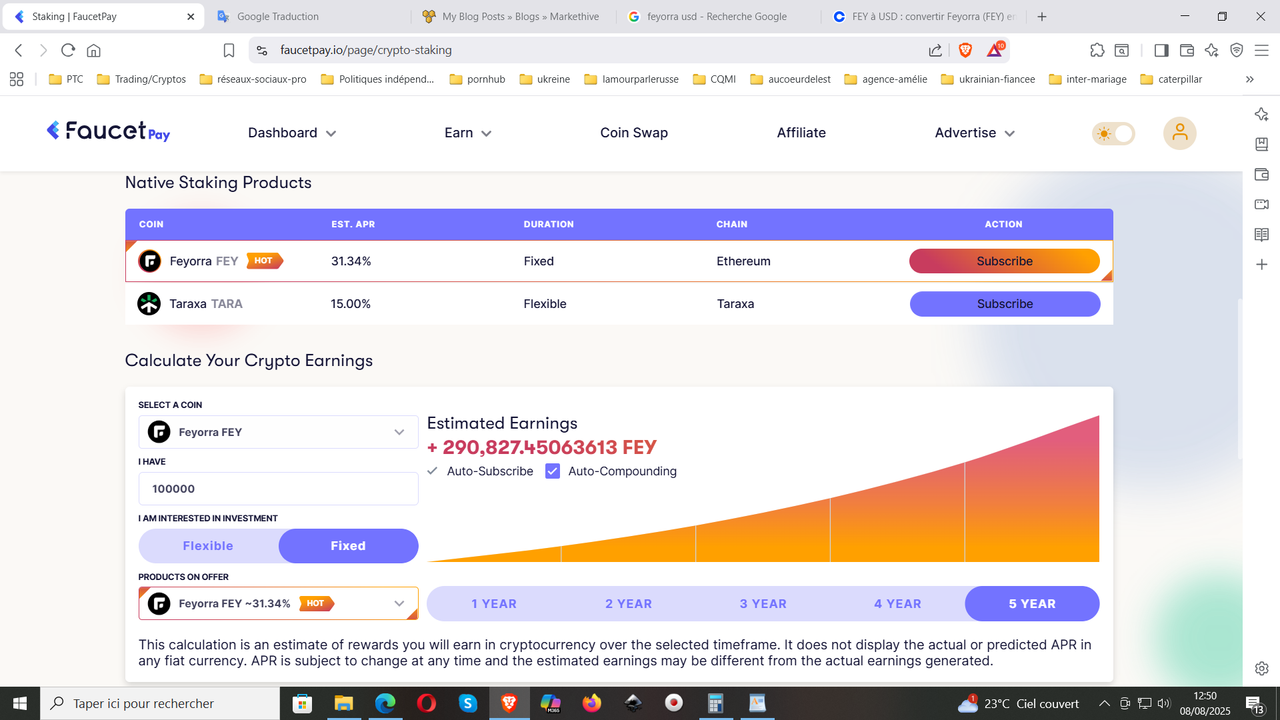Viewport: 1280px width, 720px height.
Task: Select Flexible investment type
Action: [208, 546]
